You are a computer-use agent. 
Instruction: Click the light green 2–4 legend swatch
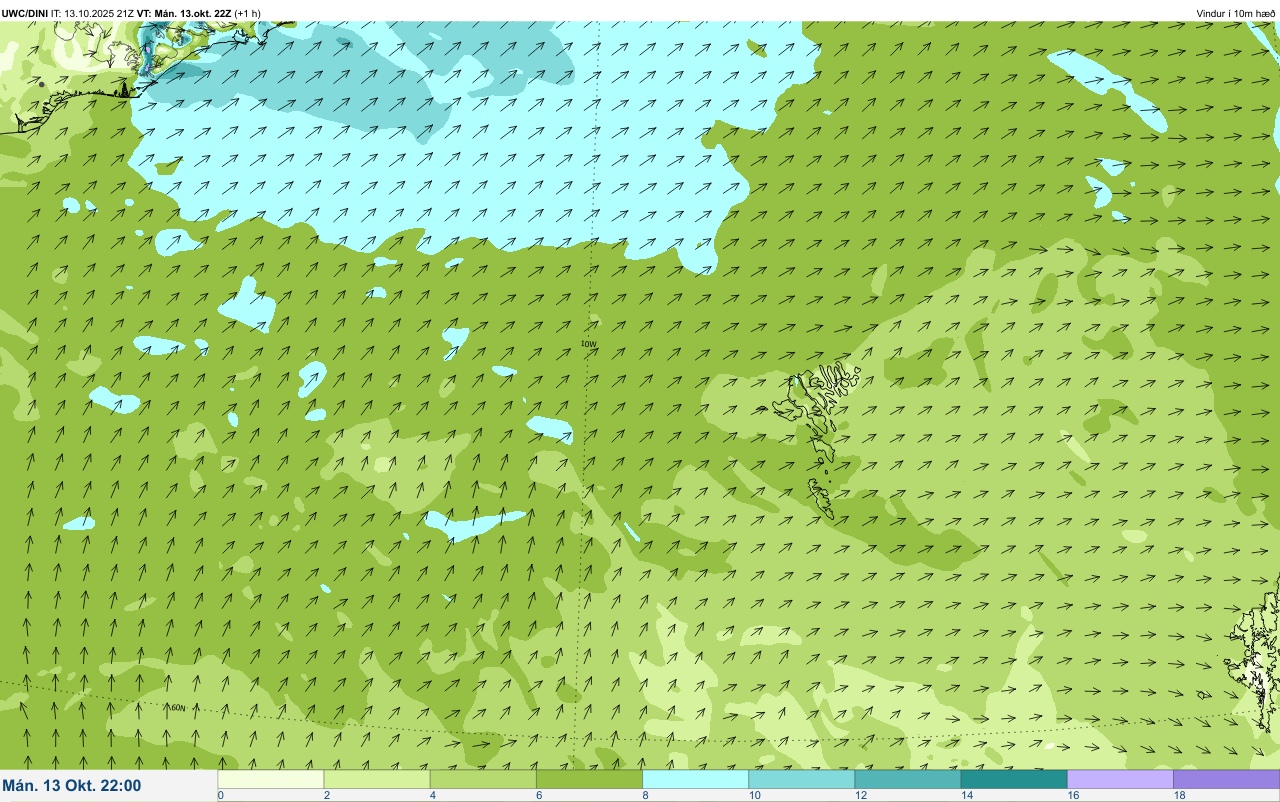pos(377,779)
